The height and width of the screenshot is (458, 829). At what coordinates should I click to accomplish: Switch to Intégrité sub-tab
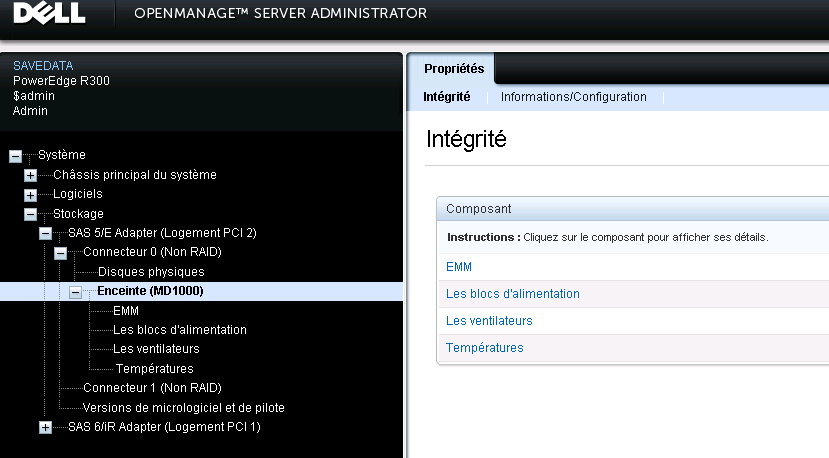446,97
